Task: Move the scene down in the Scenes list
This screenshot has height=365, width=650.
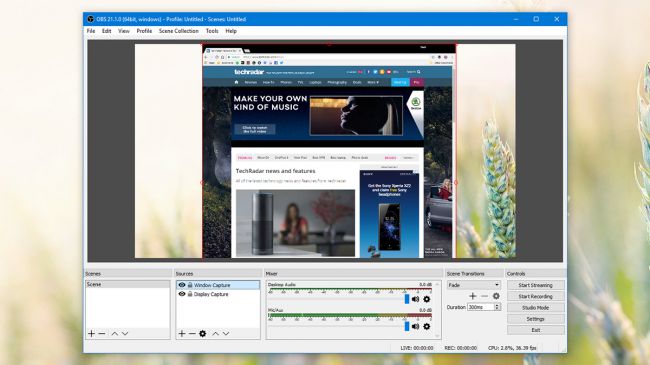Action: (x=125, y=333)
